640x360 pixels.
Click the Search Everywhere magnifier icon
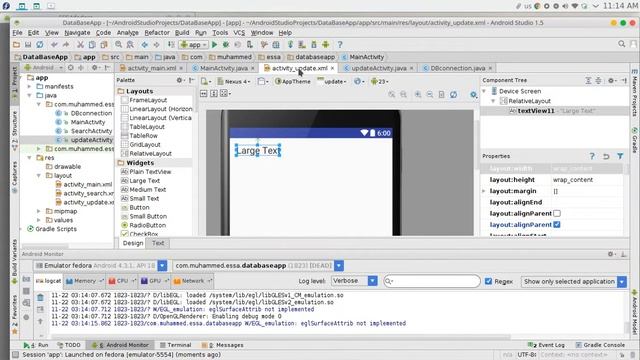[622, 44]
